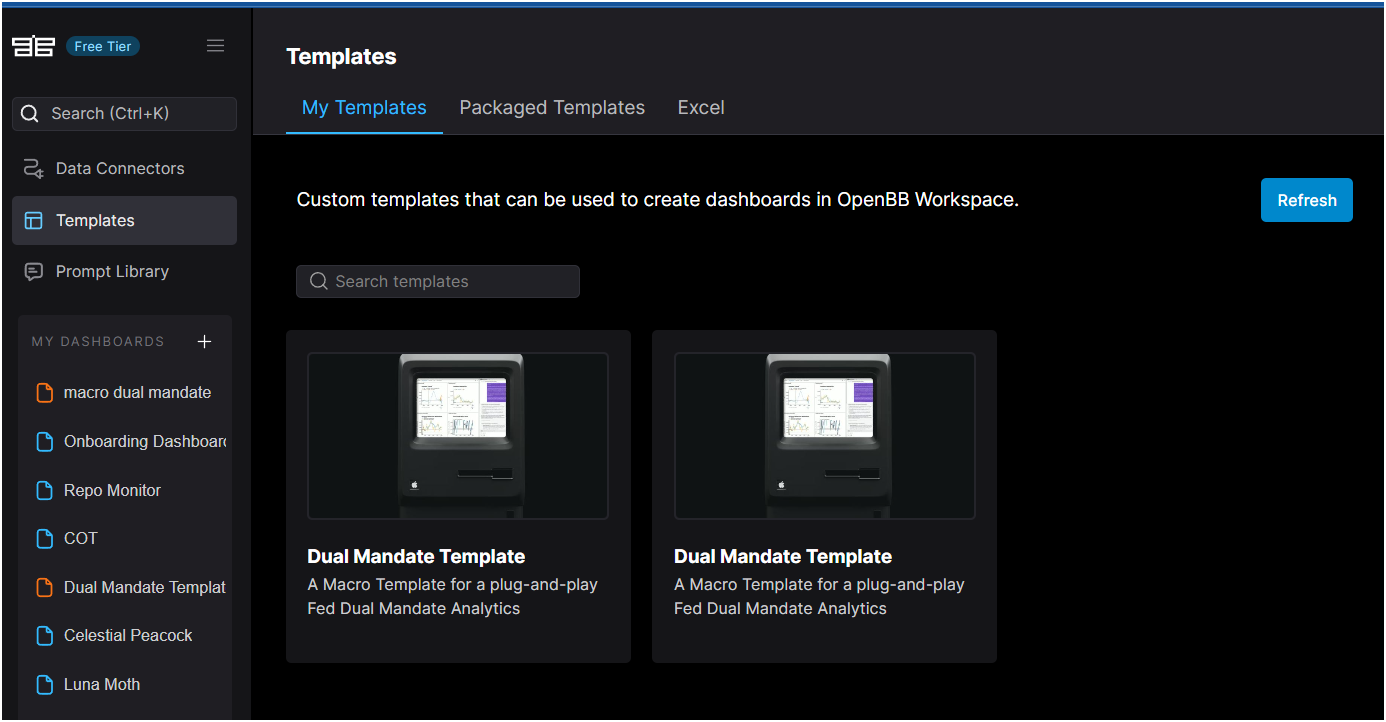
Task: Click the Templates layout icon in sidebar
Action: [x=34, y=221]
